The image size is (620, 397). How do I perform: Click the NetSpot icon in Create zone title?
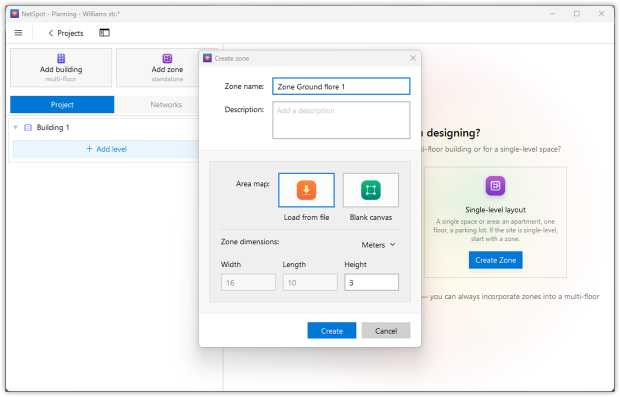pos(208,58)
